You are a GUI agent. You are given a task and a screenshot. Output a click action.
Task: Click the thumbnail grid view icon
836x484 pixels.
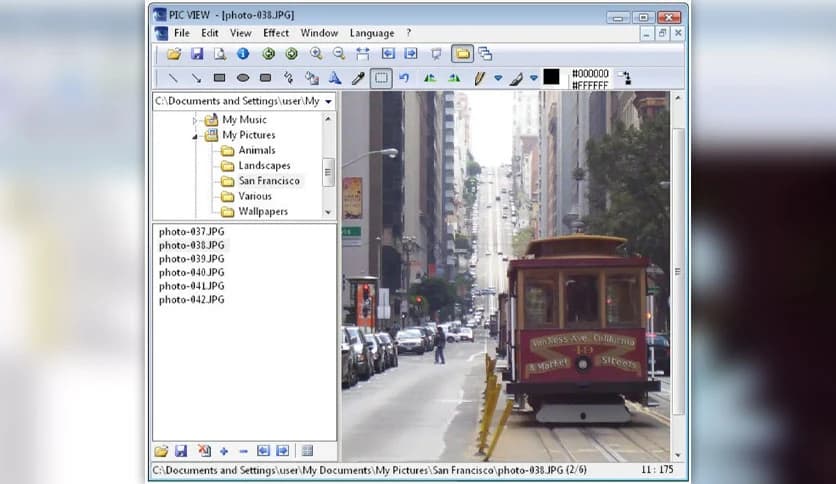tap(307, 451)
